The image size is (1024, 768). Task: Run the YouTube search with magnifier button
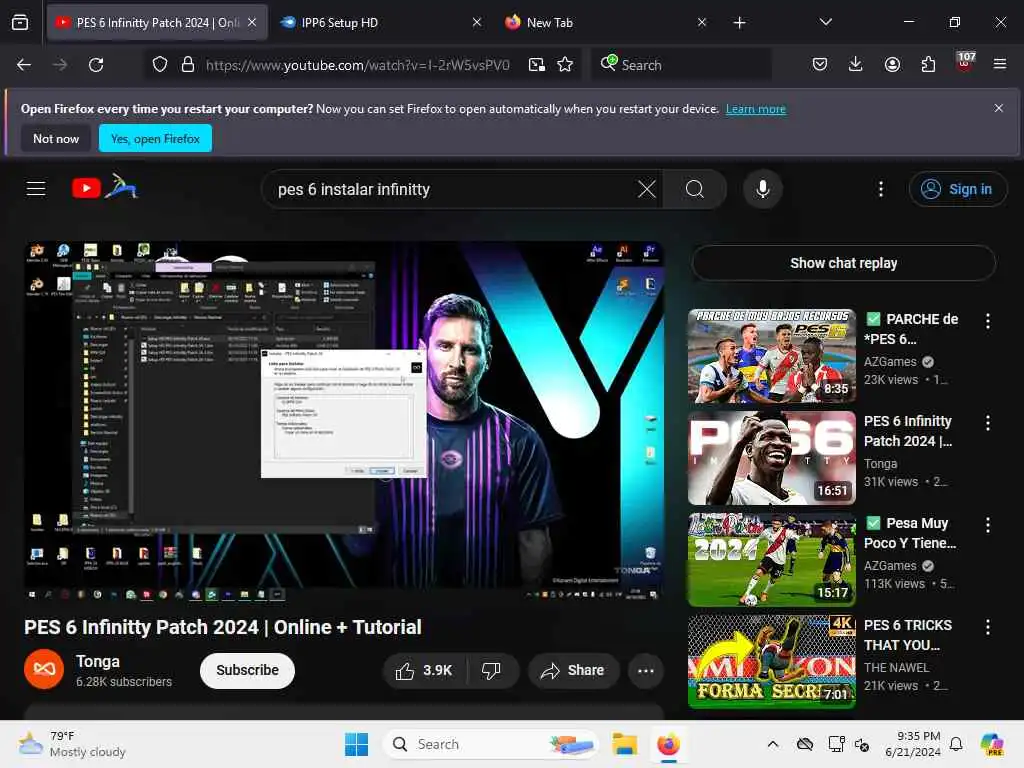coord(695,189)
